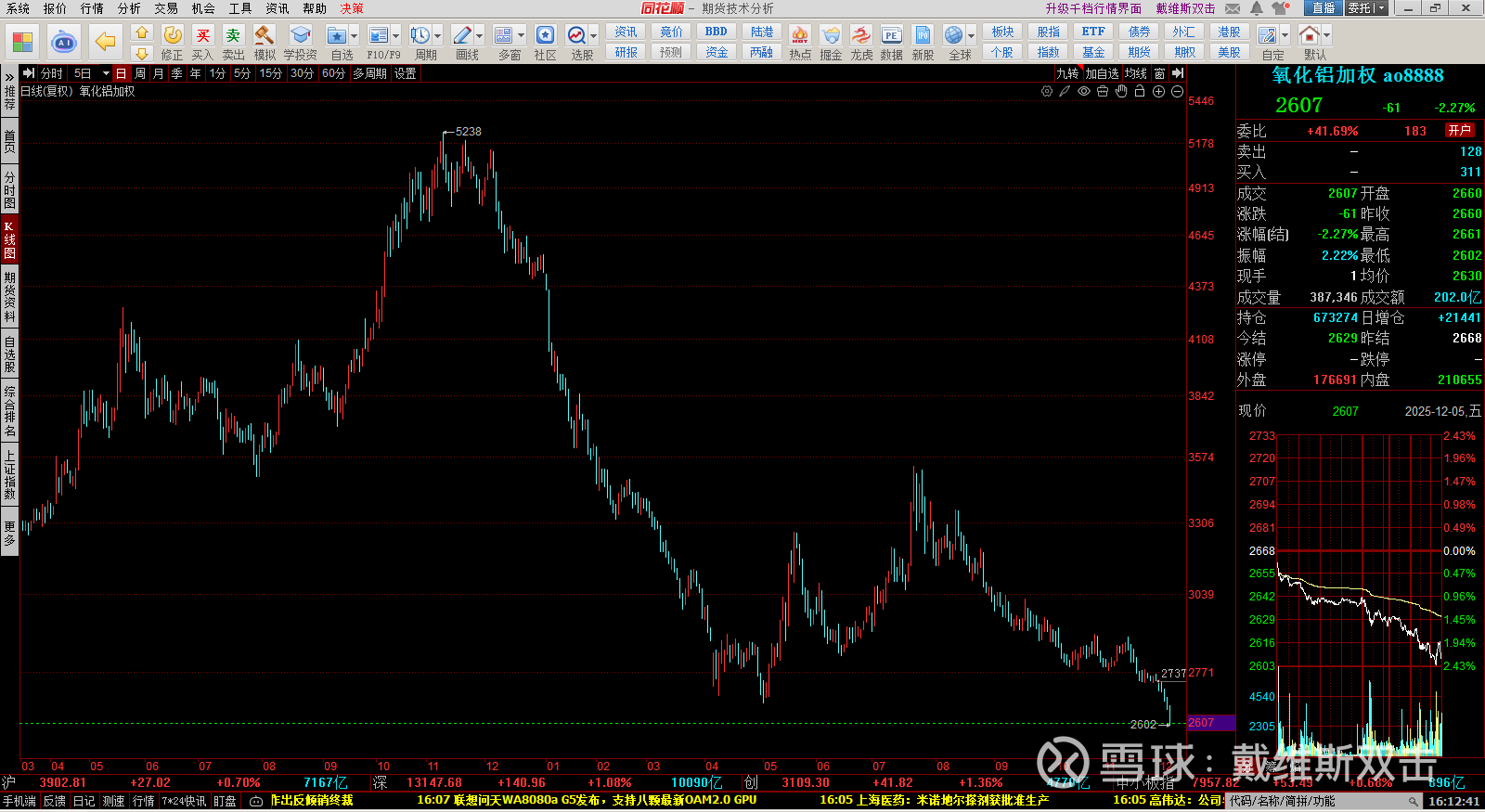Viewport: 1485px width, 812px height.
Task: Expand the F10/F9 dropdown arrow
Action: tap(396, 36)
